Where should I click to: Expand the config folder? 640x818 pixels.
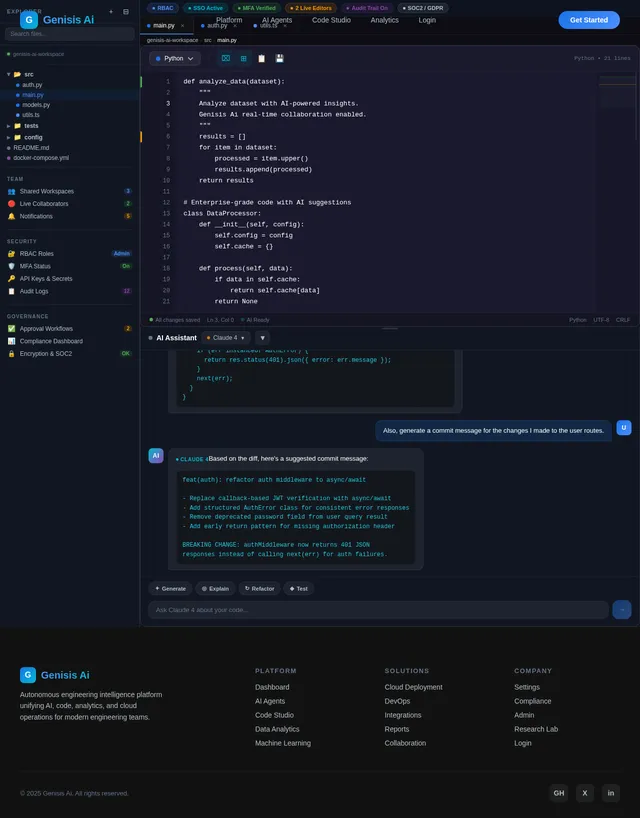pyautogui.click(x=8, y=138)
